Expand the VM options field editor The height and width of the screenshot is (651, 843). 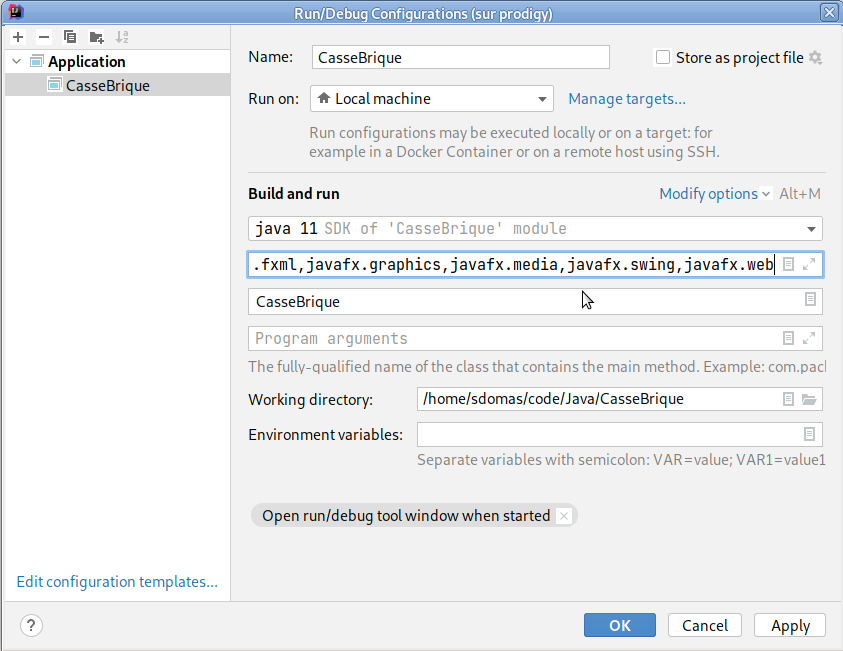[x=810, y=264]
